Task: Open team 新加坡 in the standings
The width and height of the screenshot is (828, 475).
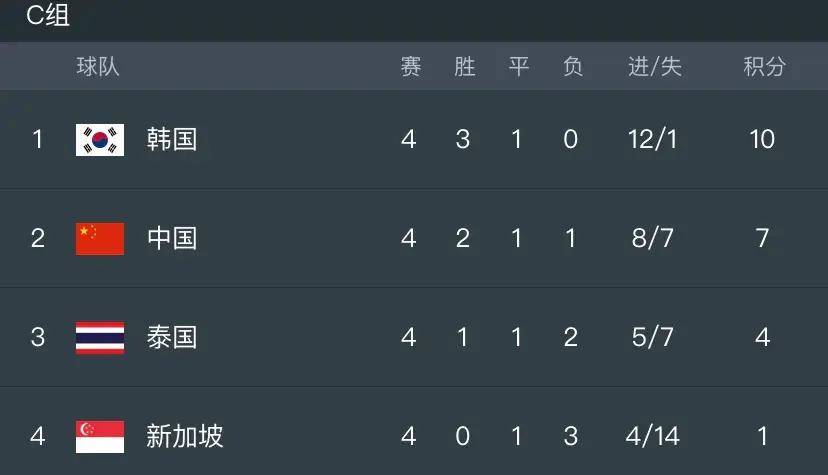Action: coord(185,436)
